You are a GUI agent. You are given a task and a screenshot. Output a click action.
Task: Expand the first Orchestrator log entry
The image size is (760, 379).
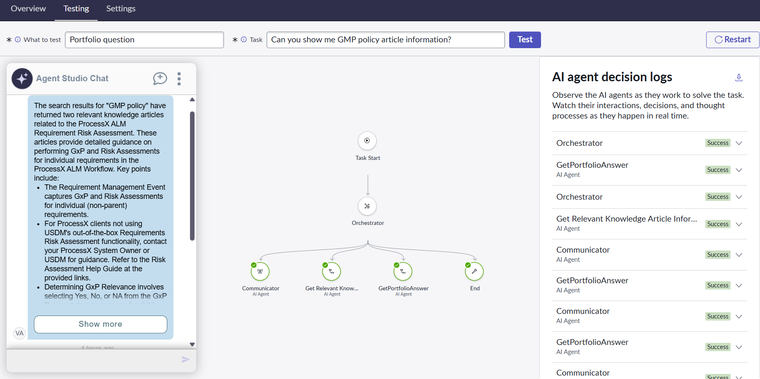(x=739, y=143)
